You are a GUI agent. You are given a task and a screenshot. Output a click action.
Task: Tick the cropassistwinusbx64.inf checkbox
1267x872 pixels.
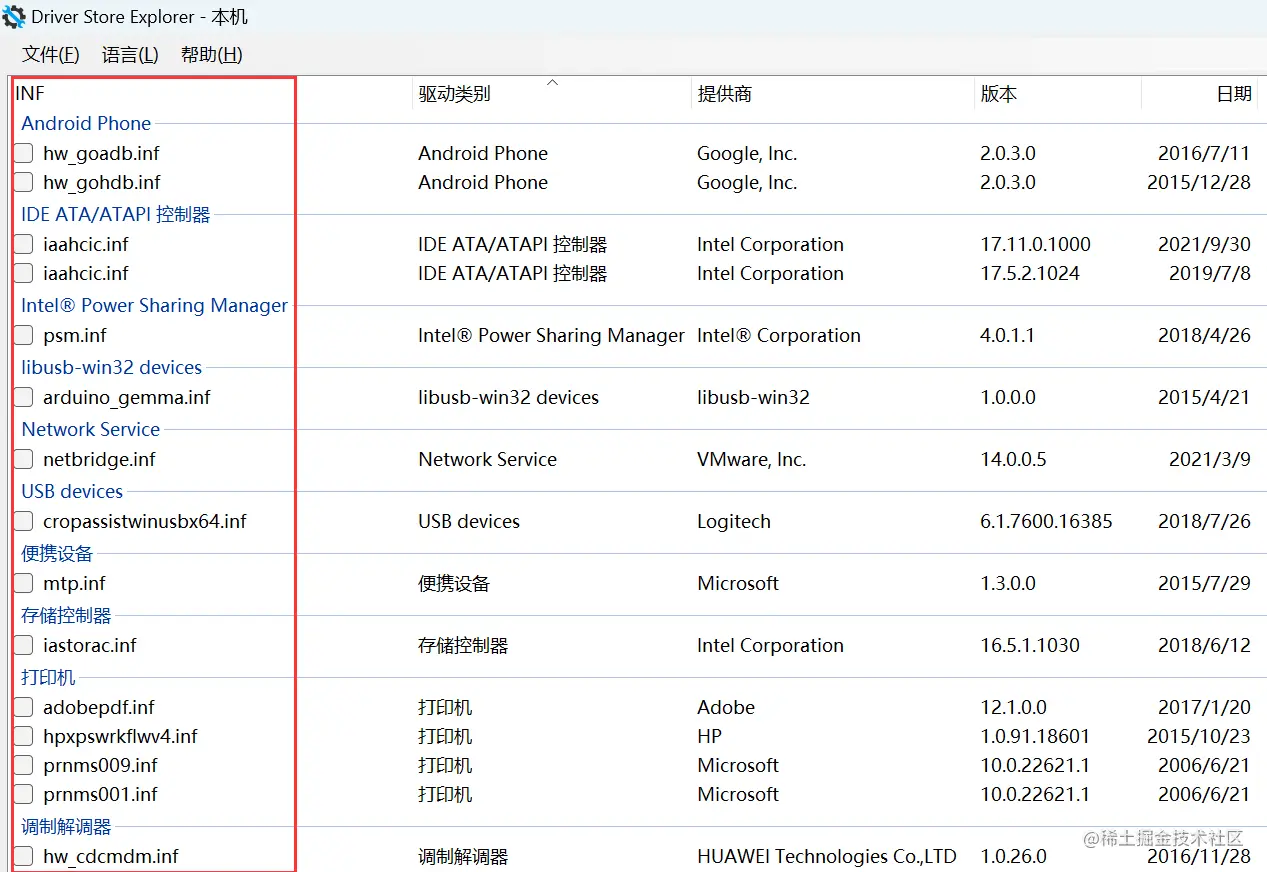[24, 522]
